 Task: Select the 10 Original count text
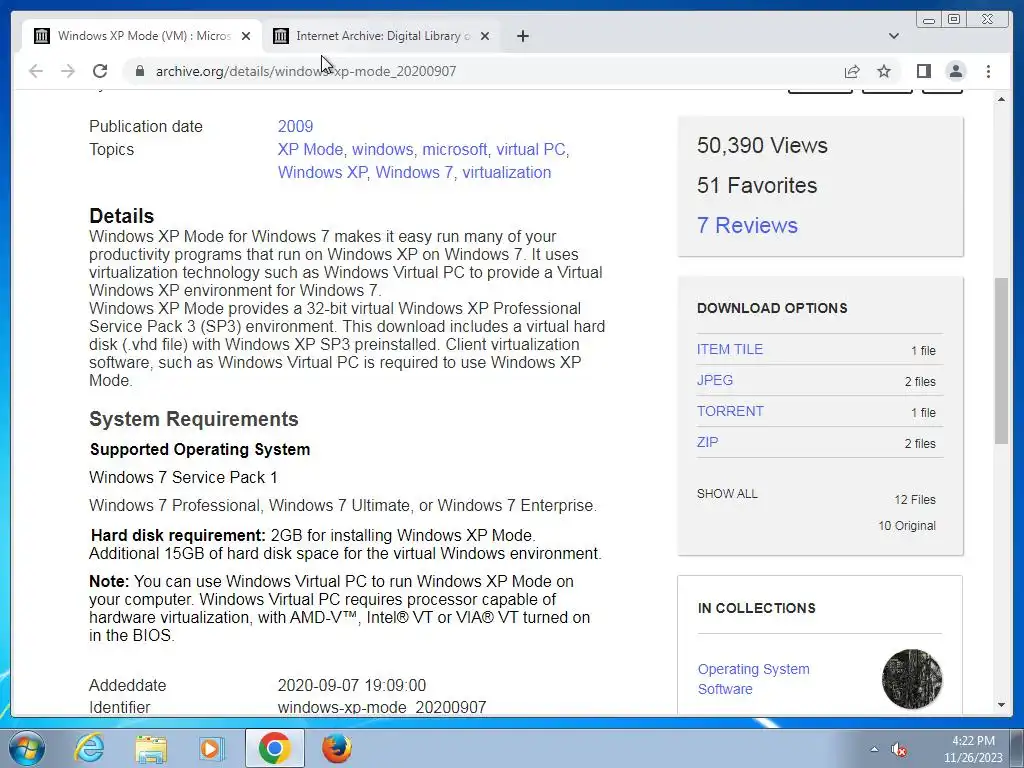pyautogui.click(x=907, y=526)
